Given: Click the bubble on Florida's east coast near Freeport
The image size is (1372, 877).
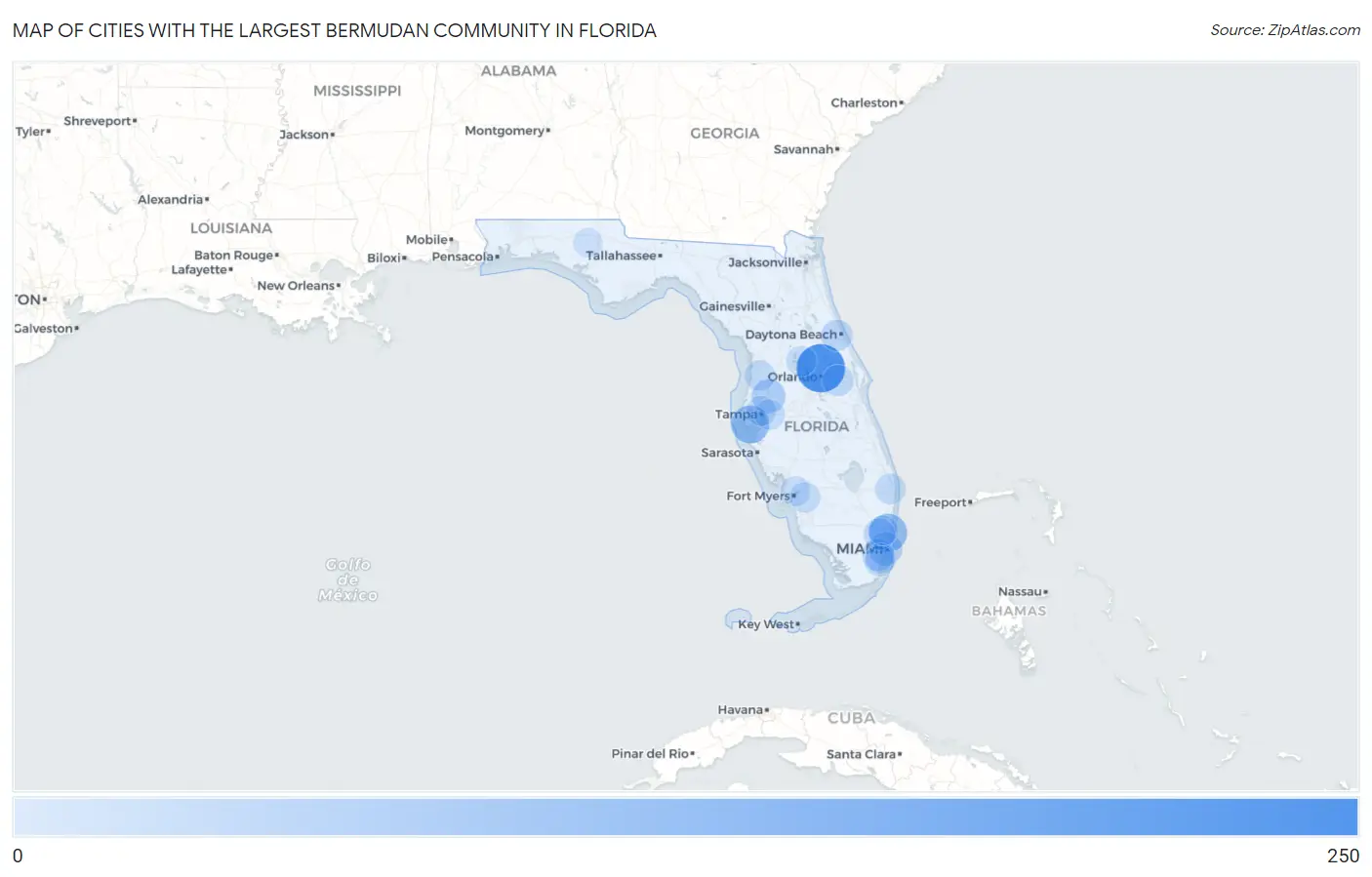Looking at the screenshot, I should pyautogui.click(x=889, y=488).
